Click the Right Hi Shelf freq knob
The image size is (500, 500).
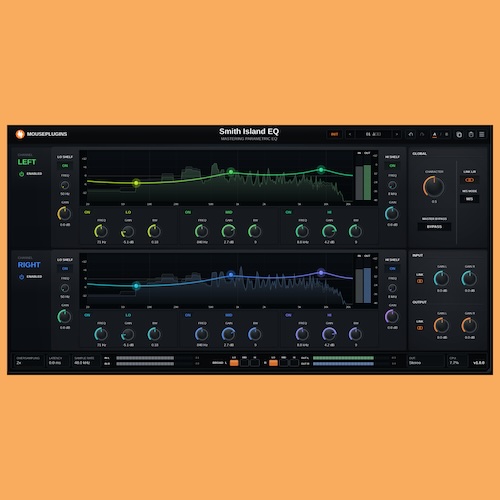392,288
